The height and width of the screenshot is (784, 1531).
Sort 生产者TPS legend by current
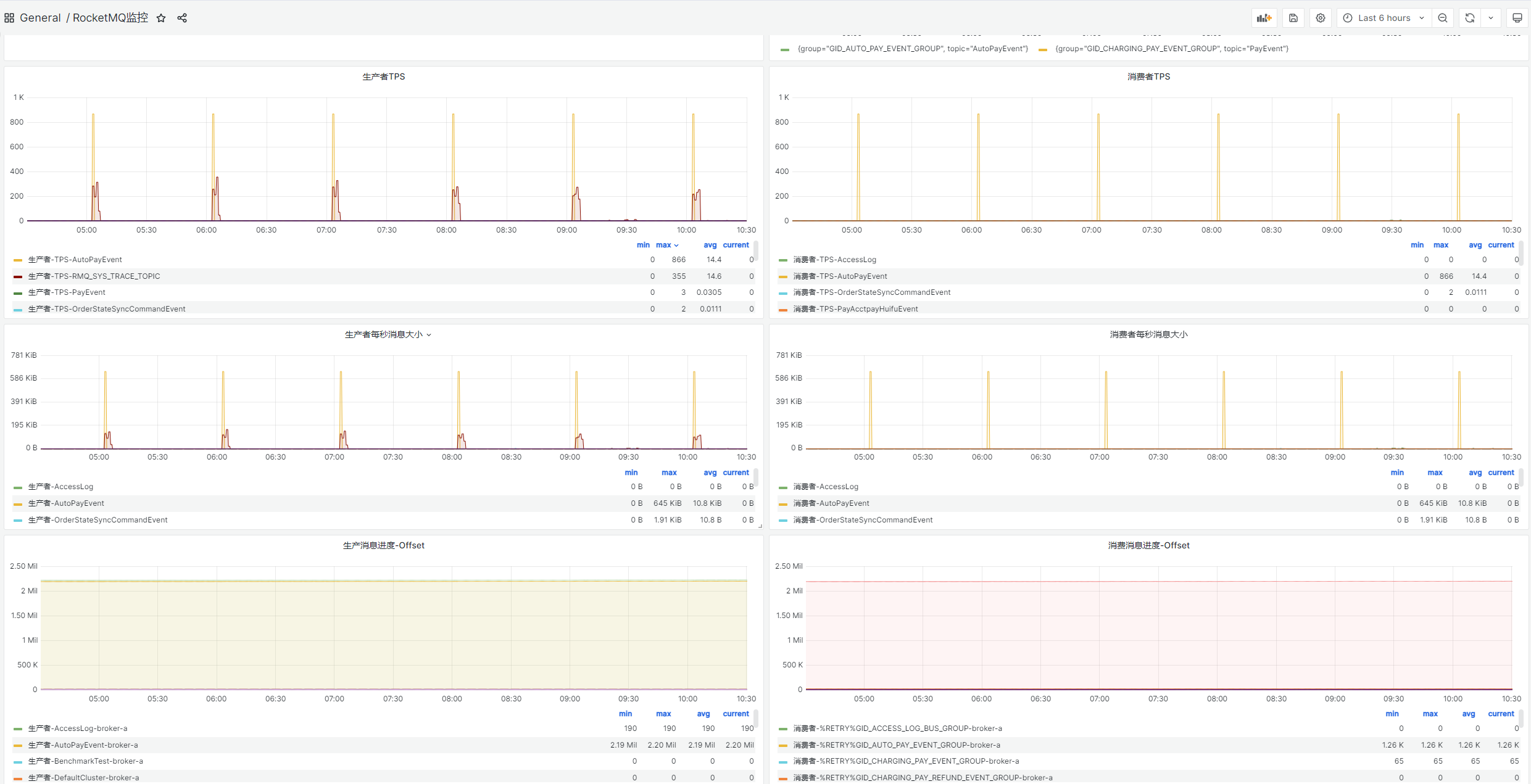(736, 245)
